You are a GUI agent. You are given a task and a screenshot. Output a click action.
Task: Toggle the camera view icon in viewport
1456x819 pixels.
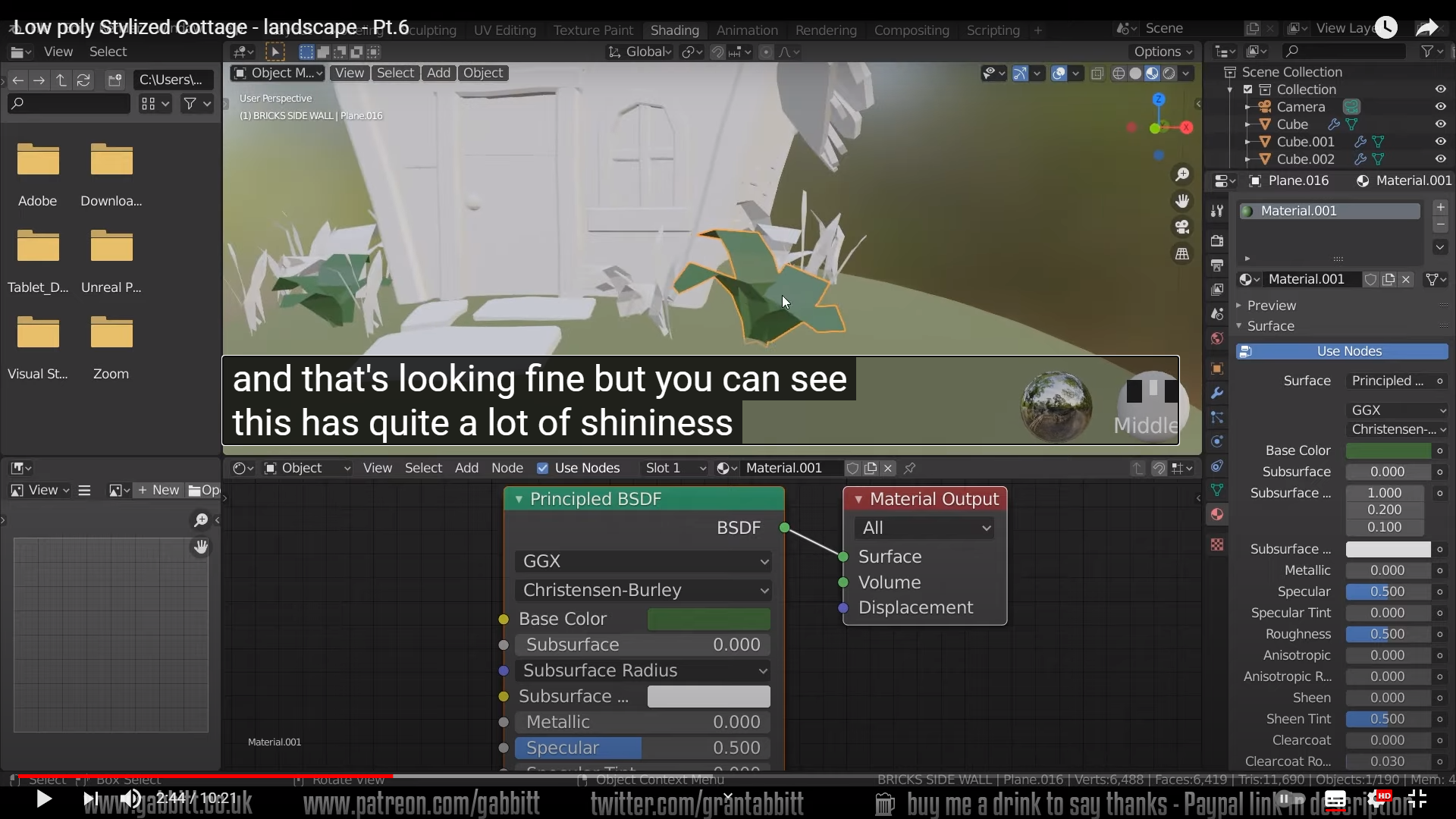point(1181,227)
